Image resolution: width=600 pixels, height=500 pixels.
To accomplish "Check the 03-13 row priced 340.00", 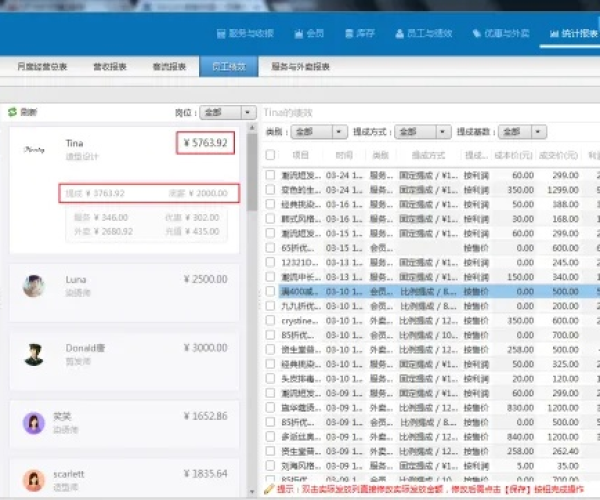I will pyautogui.click(x=270, y=277).
